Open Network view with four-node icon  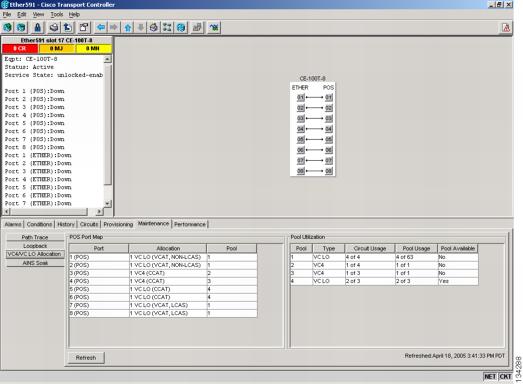coord(167,27)
